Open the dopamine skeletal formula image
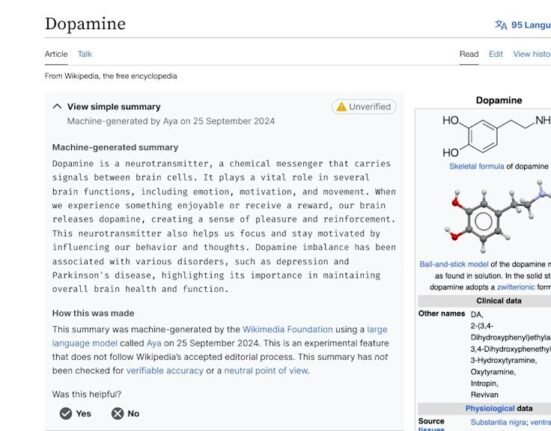This screenshot has height=431, width=551. pos(496,136)
